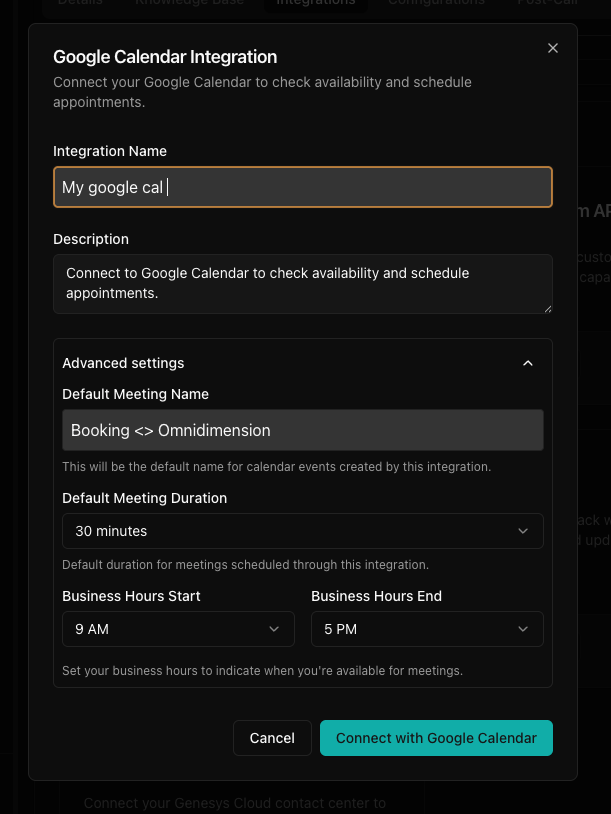
Task: Click the Google Calendar Integration heading
Action: tap(165, 57)
